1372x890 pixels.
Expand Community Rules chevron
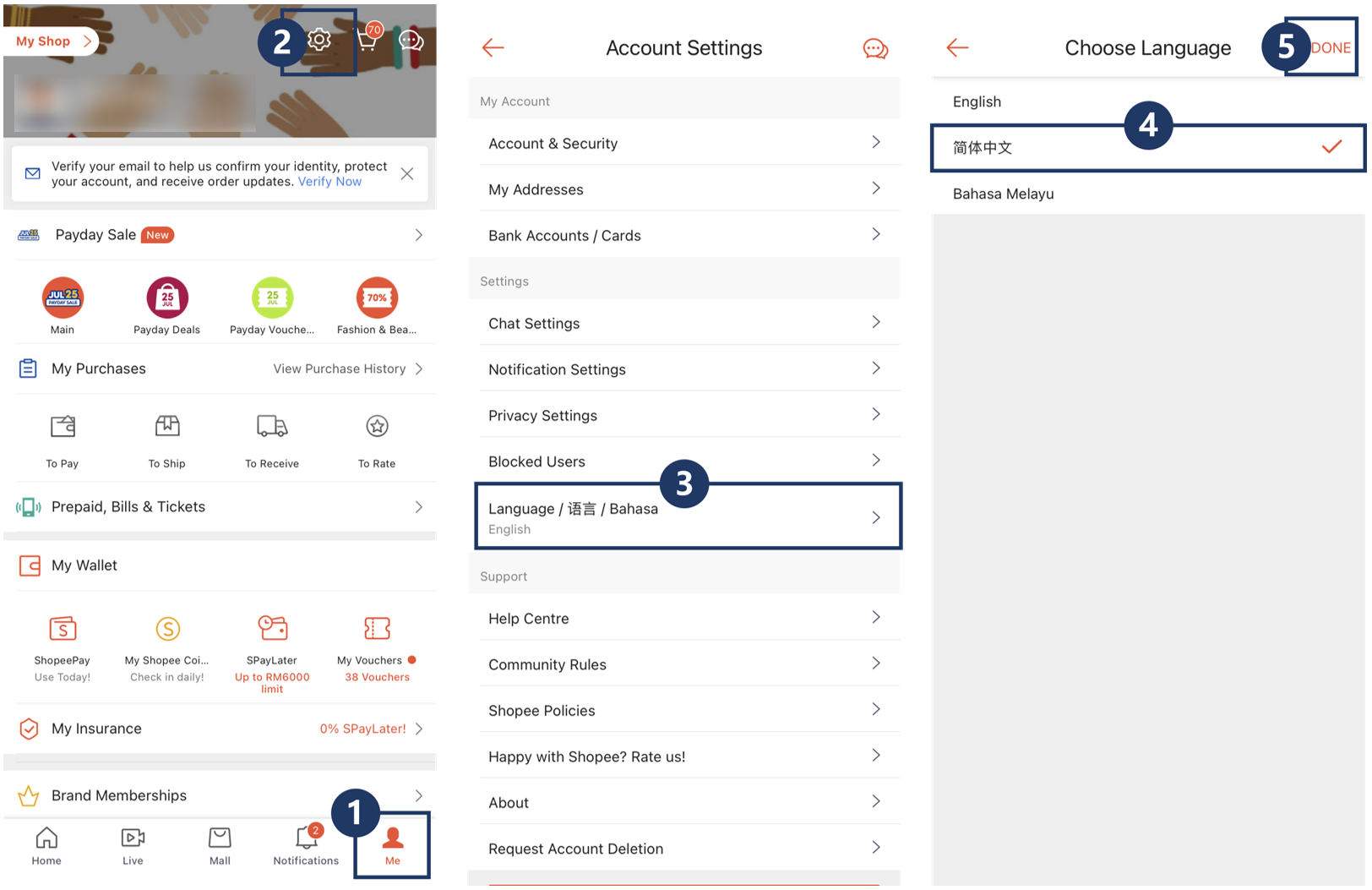(876, 663)
